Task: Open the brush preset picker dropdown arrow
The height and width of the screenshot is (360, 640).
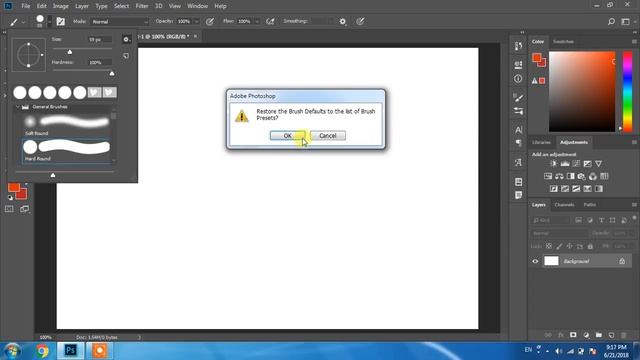Action: 49,22
